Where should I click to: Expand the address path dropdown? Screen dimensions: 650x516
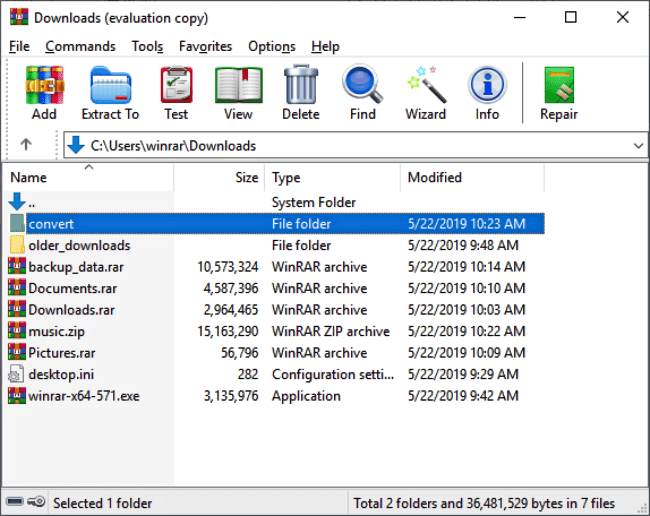[x=638, y=145]
